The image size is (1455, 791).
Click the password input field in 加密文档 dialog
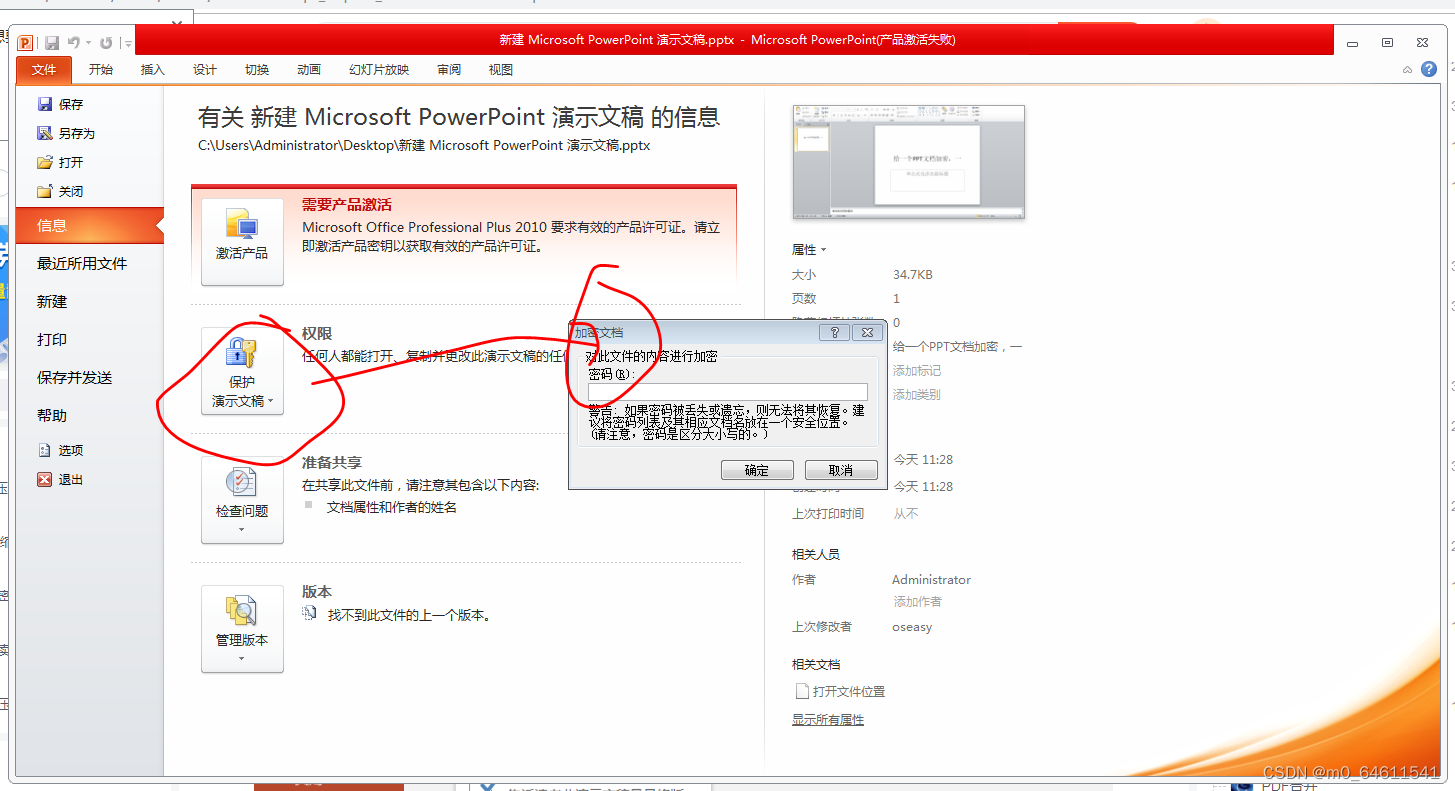728,392
